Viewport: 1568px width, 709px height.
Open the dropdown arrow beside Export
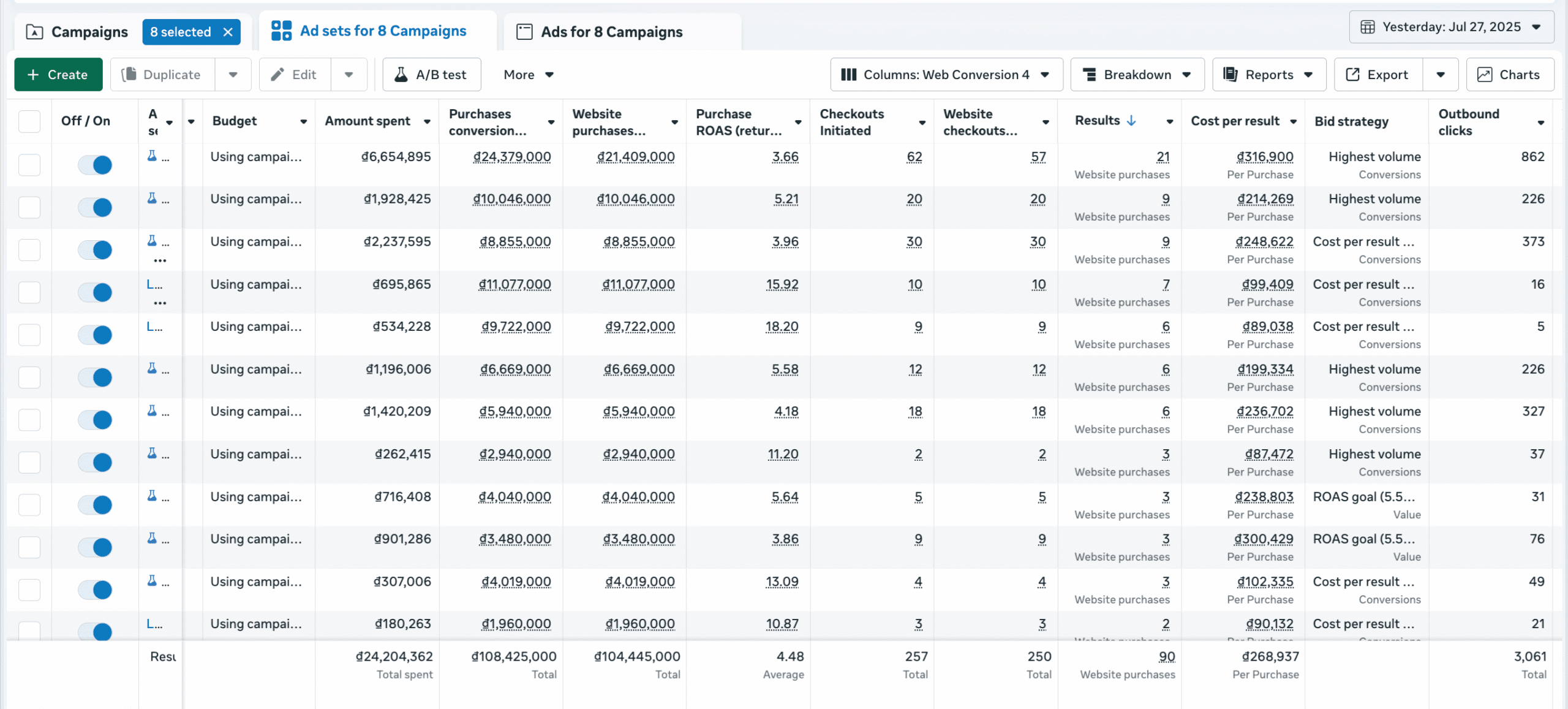(x=1441, y=75)
